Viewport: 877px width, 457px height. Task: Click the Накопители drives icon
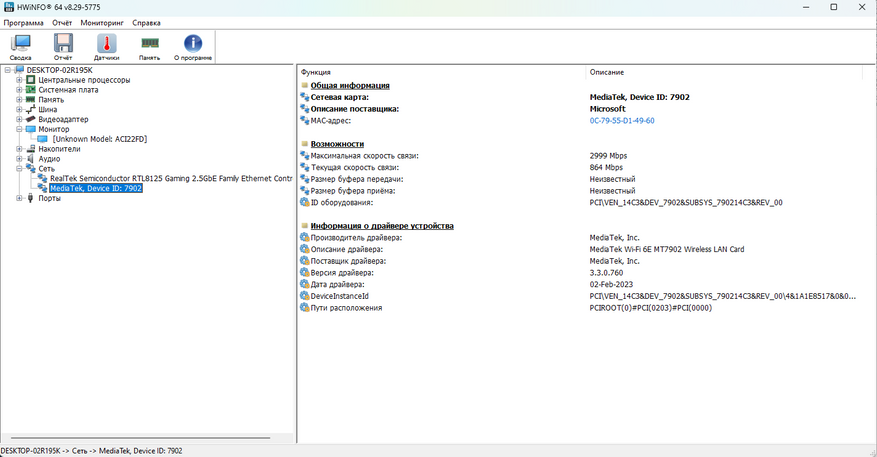click(x=31, y=149)
